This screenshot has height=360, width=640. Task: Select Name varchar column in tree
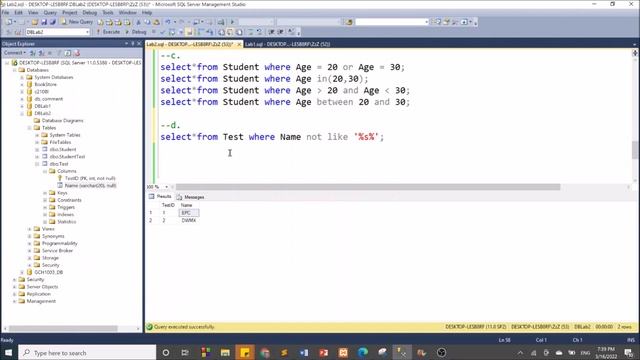90,186
